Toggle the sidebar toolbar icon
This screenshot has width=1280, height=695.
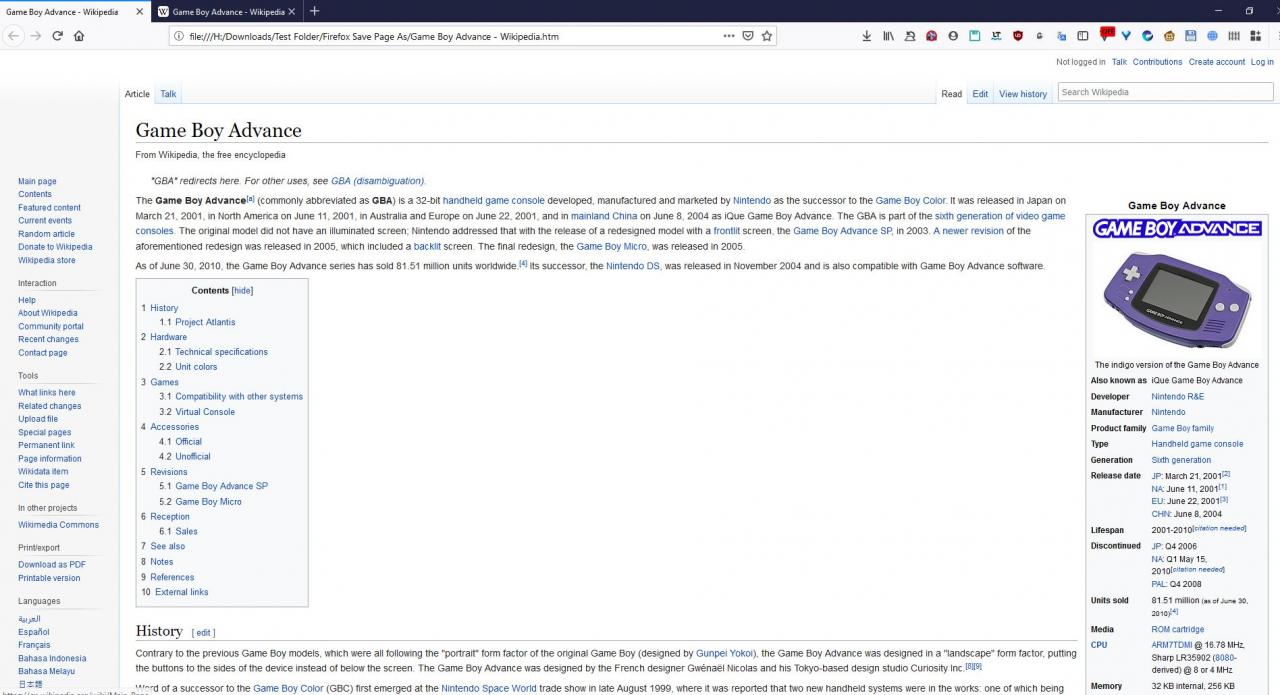(1083, 36)
